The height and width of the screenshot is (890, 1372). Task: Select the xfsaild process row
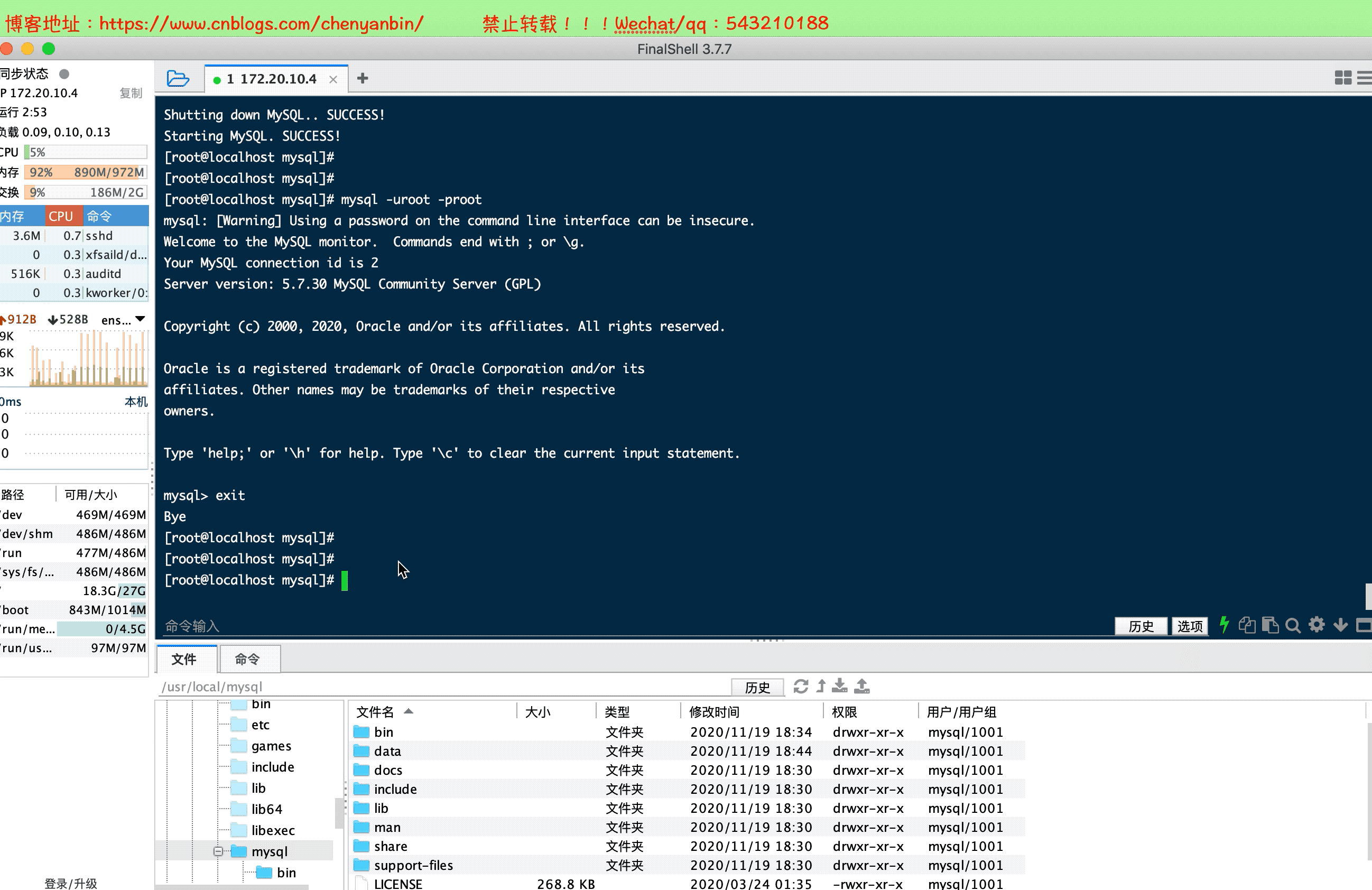(74, 254)
